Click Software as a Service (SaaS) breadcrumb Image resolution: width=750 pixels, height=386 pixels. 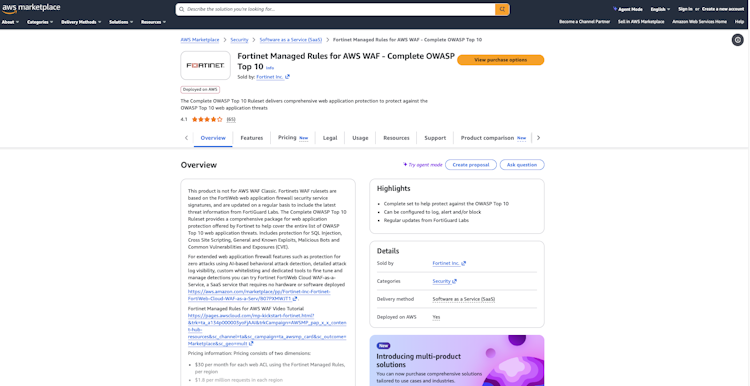(291, 40)
